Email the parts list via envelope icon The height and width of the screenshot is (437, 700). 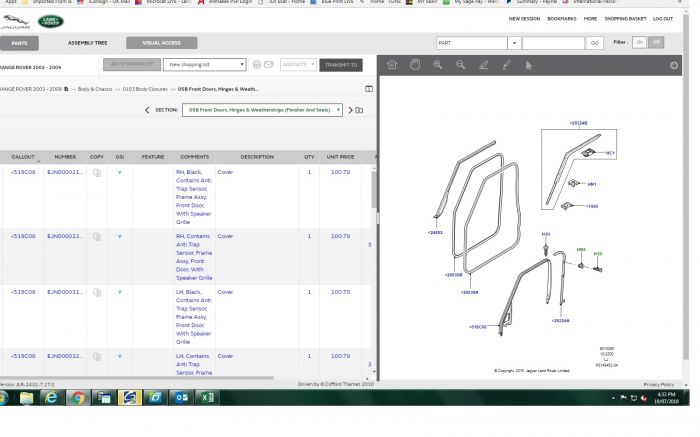pyautogui.click(x=268, y=65)
